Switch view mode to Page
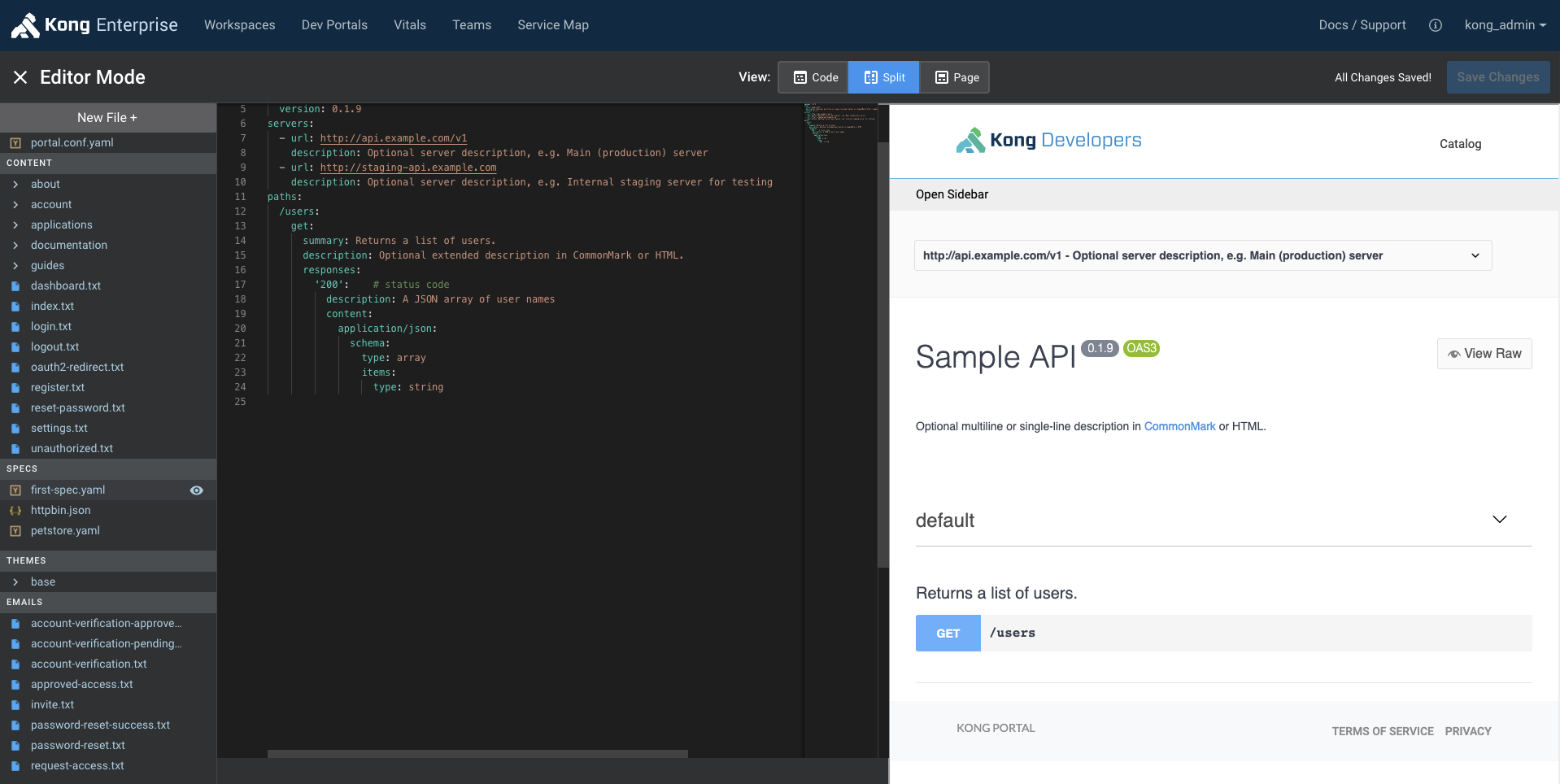The width and height of the screenshot is (1560, 784). tap(955, 76)
